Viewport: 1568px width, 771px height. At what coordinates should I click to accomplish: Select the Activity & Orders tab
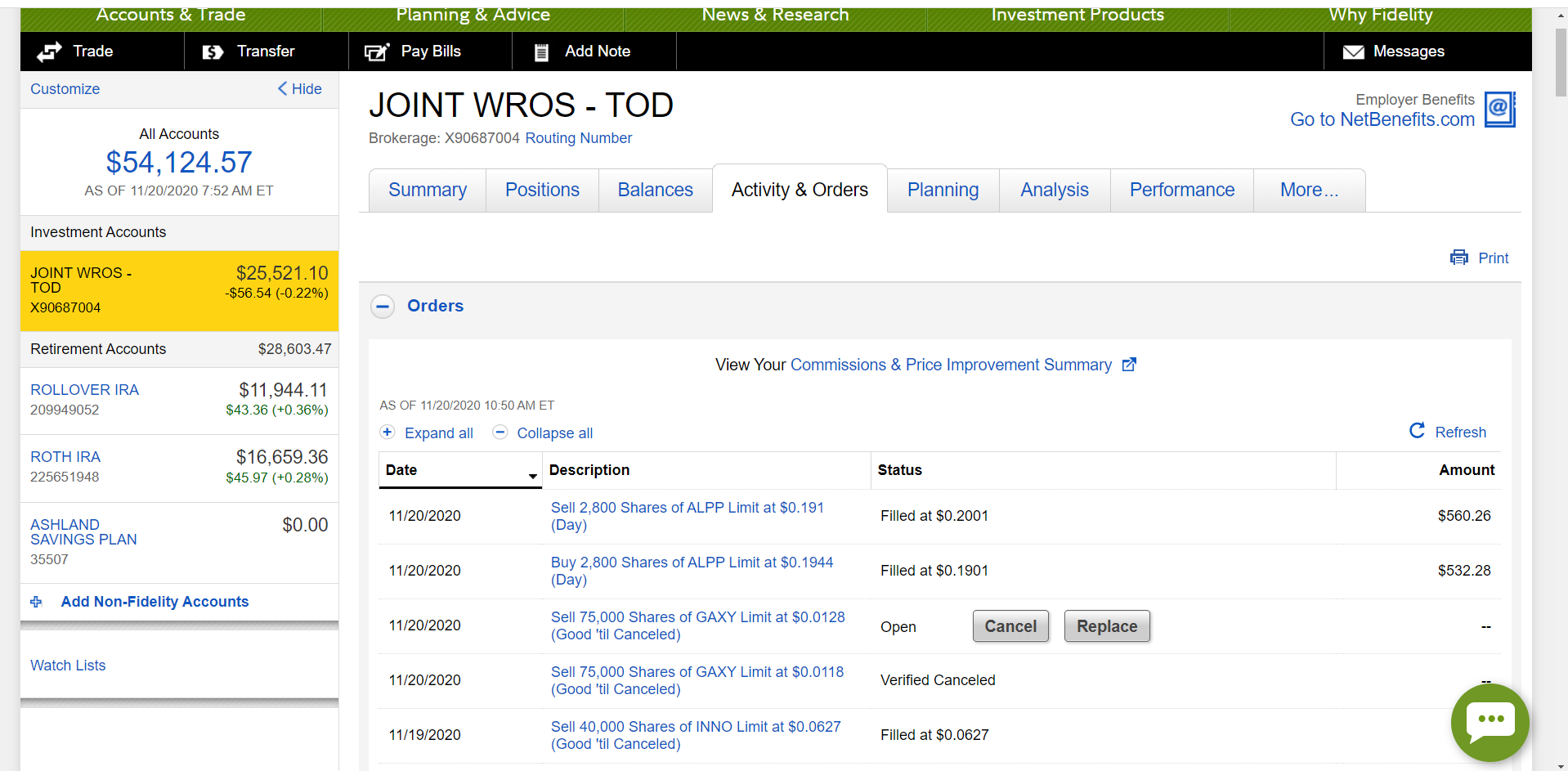[800, 190]
